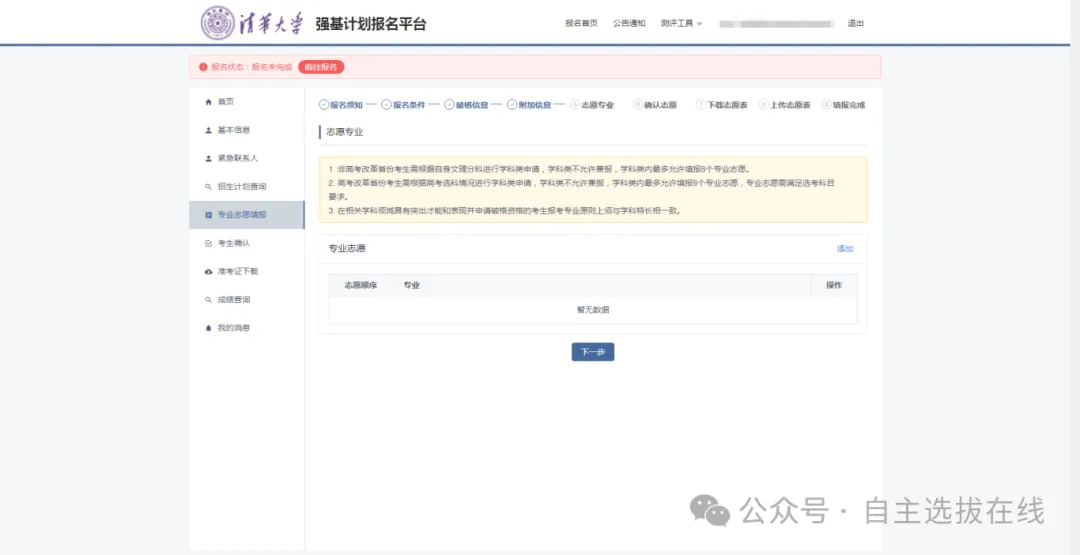Click the 添加 link to add a major
The width and height of the screenshot is (1080, 555).
coord(845,248)
